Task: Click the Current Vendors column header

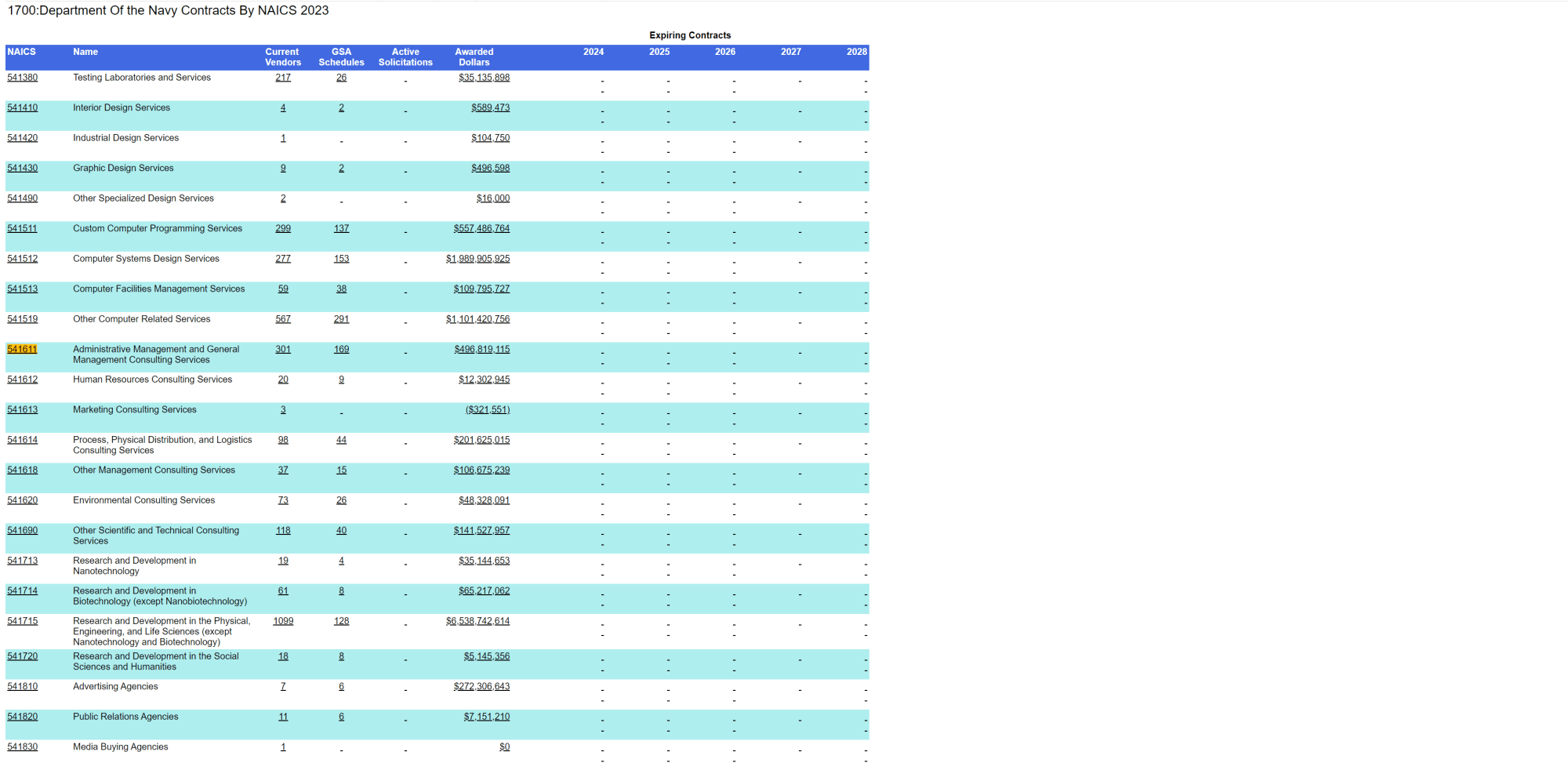Action: [282, 57]
